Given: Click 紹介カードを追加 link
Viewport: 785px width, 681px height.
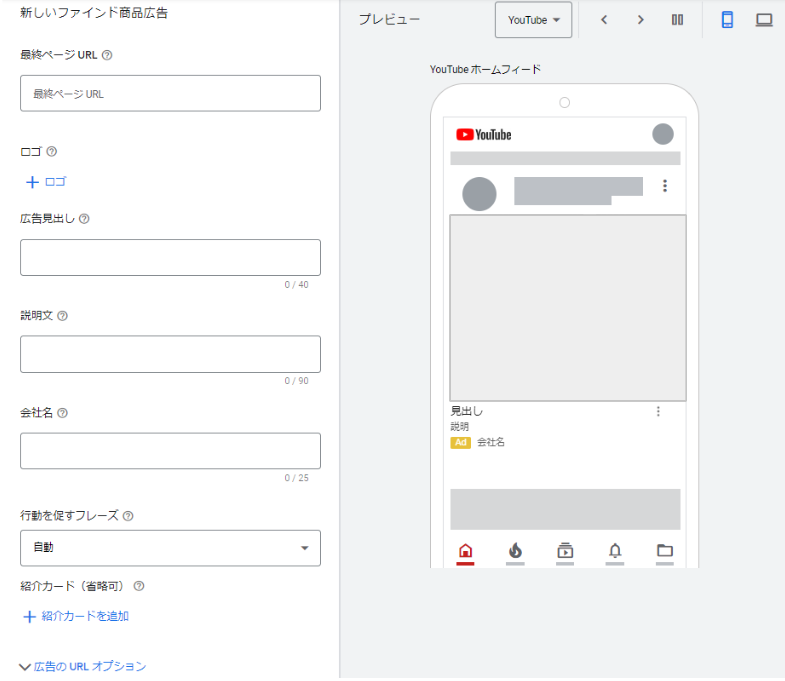Looking at the screenshot, I should (x=76, y=616).
